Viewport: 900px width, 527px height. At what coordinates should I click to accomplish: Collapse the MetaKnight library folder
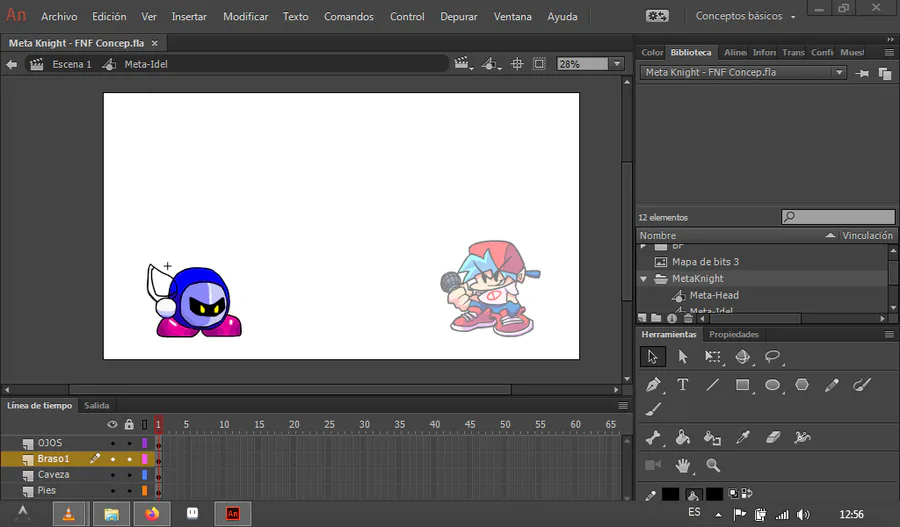tap(643, 279)
